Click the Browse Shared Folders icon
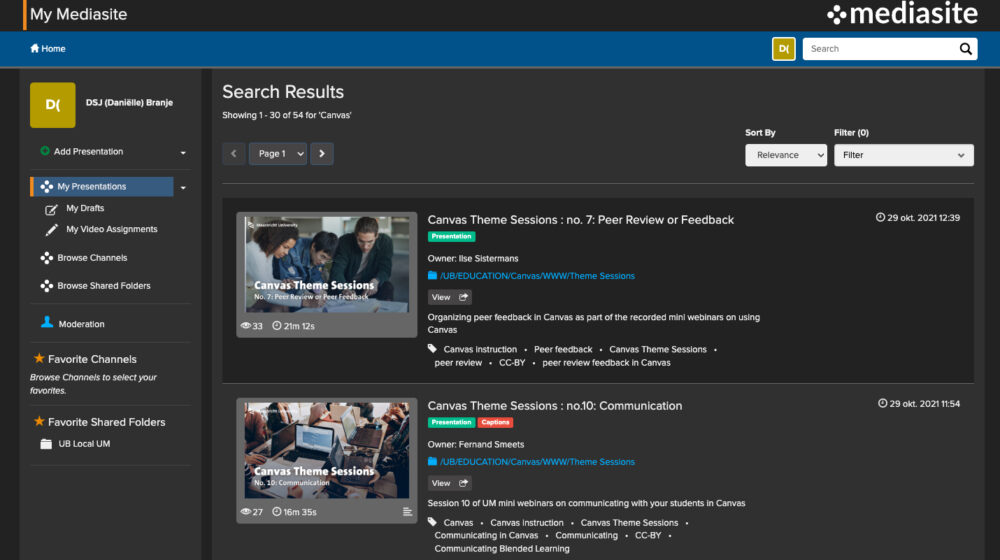This screenshot has height=560, width=1000. coord(47,286)
